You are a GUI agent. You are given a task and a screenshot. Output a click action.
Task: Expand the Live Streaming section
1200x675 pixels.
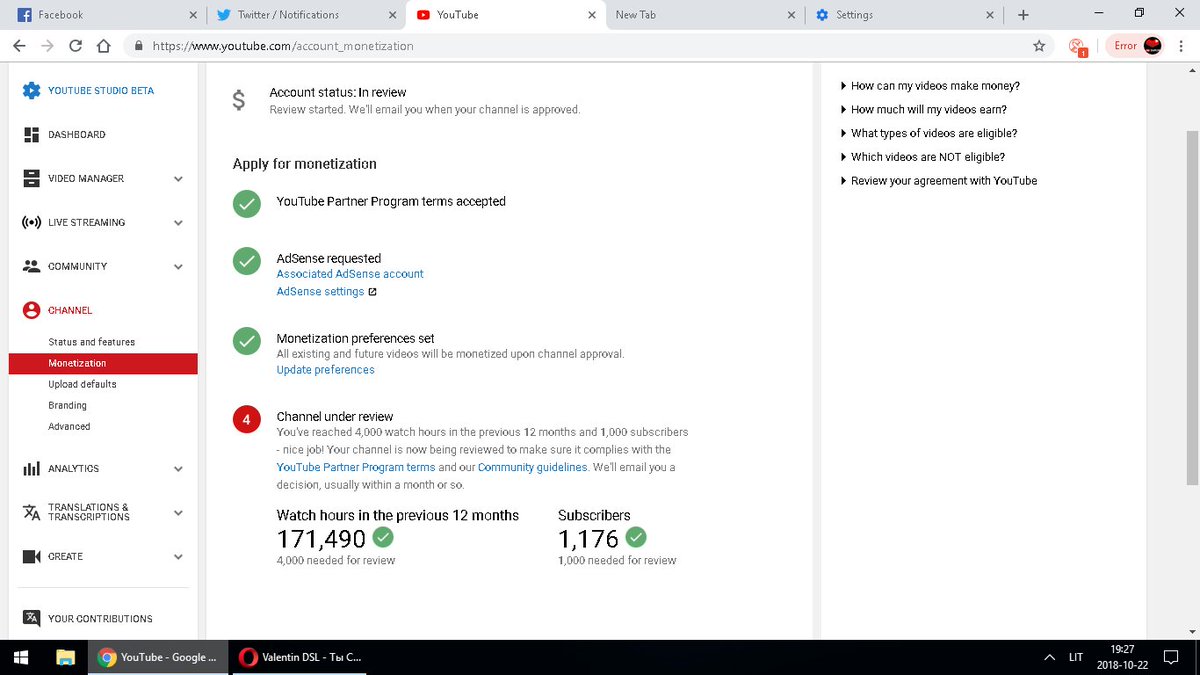coord(178,223)
